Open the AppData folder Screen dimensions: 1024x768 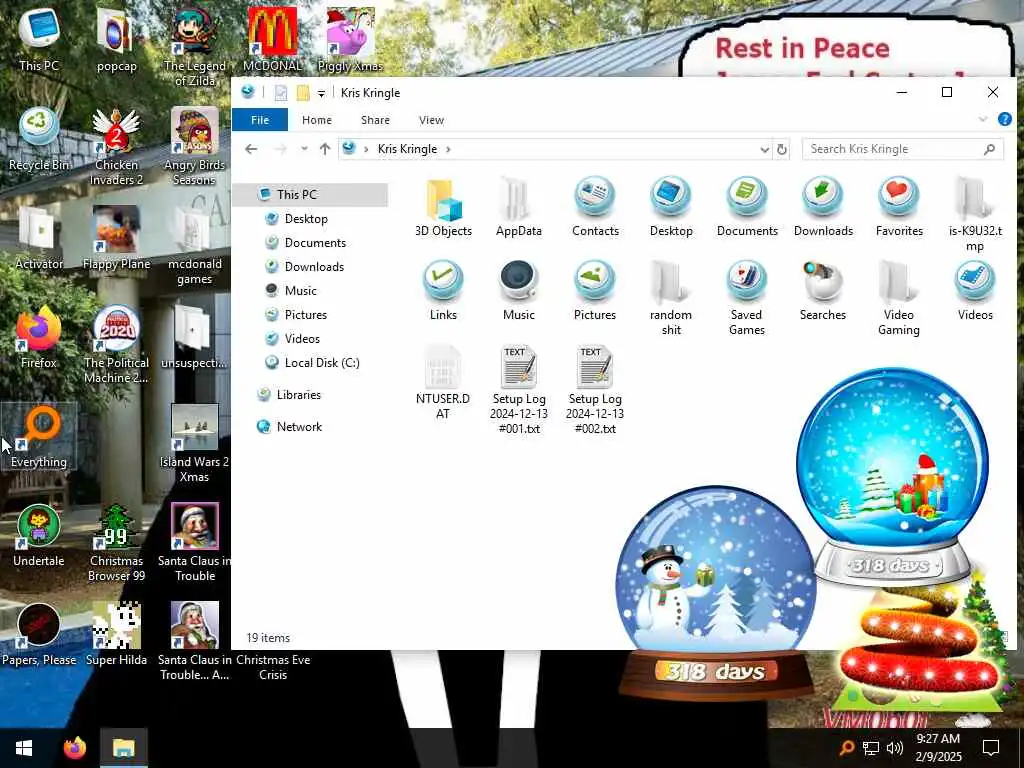coord(519,208)
